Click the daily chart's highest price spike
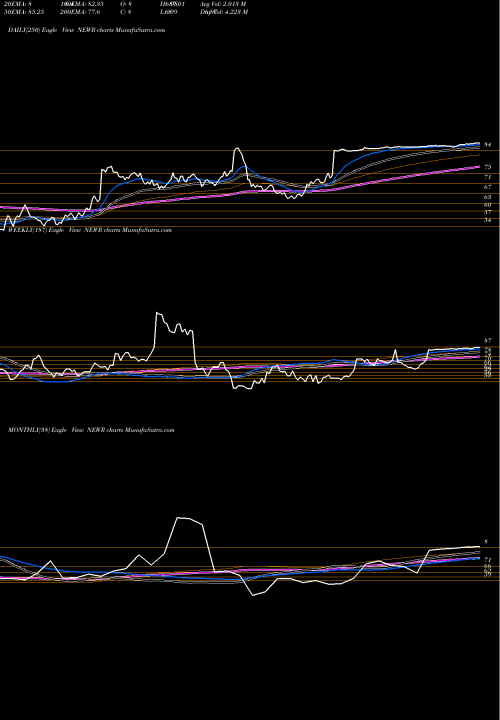 click(x=236, y=148)
